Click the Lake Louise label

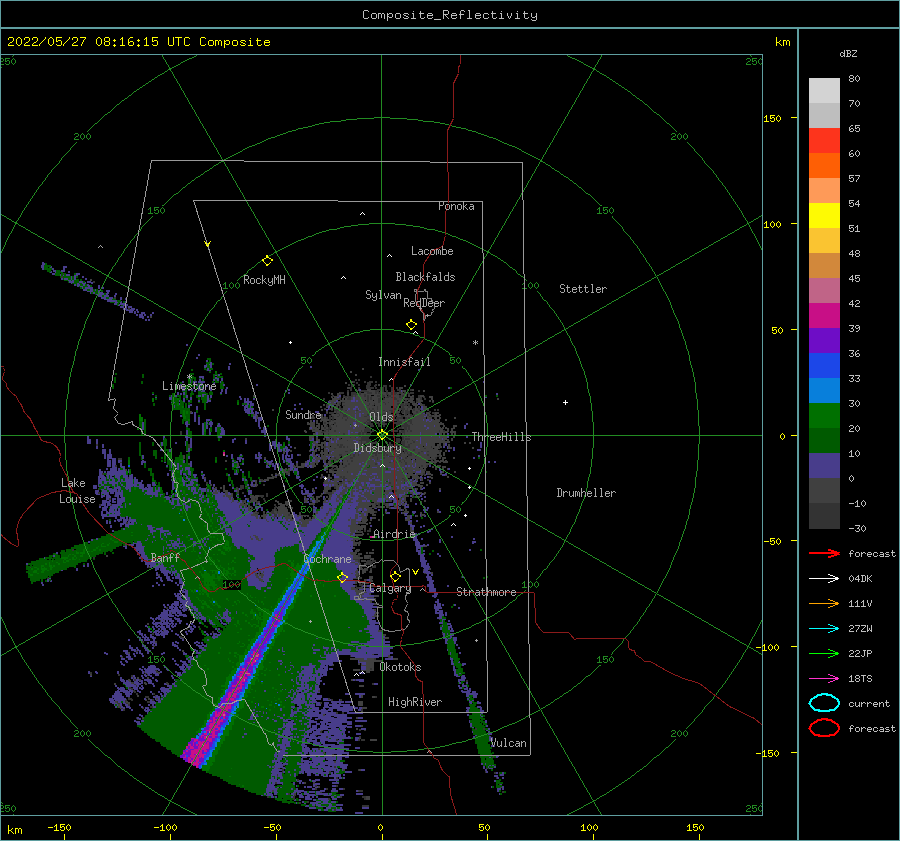click(77, 491)
